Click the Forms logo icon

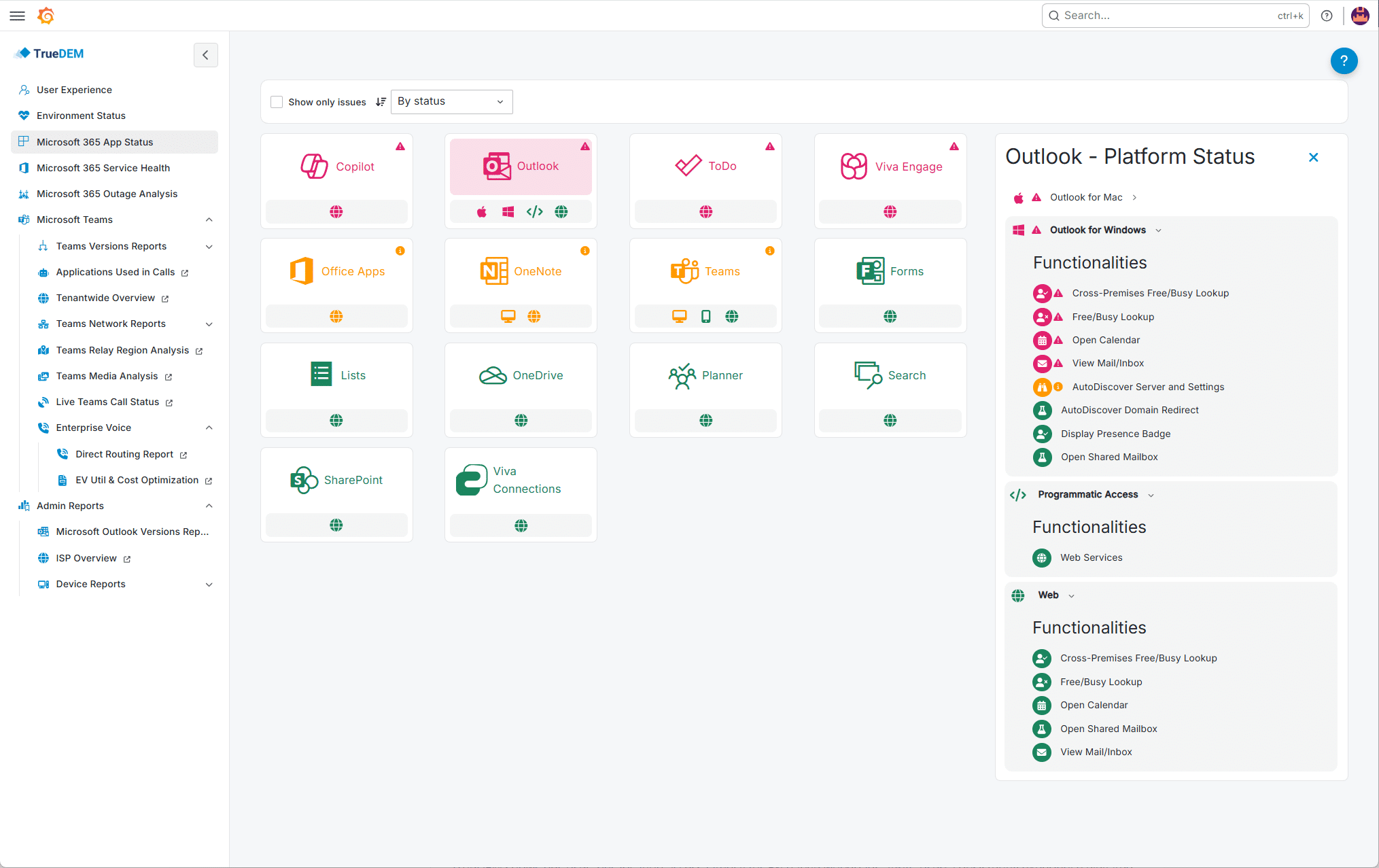(871, 271)
